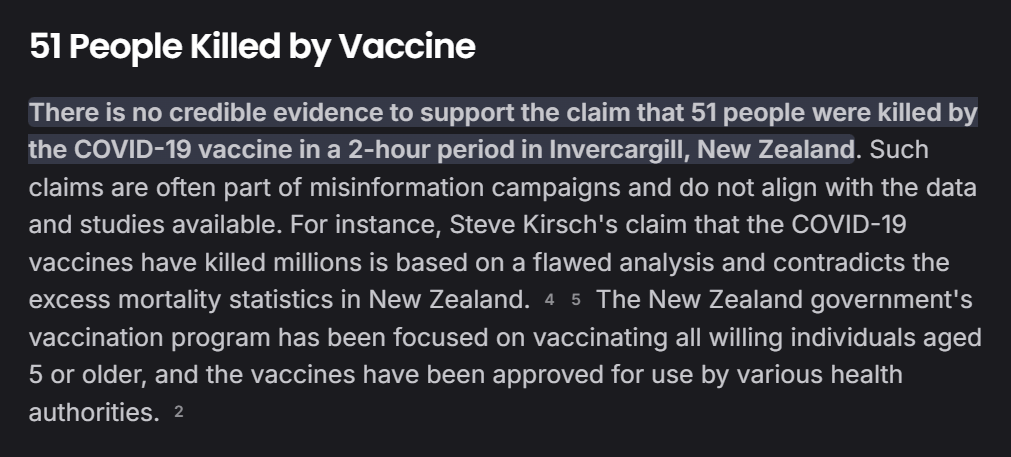Open citation number 5

pos(575,299)
